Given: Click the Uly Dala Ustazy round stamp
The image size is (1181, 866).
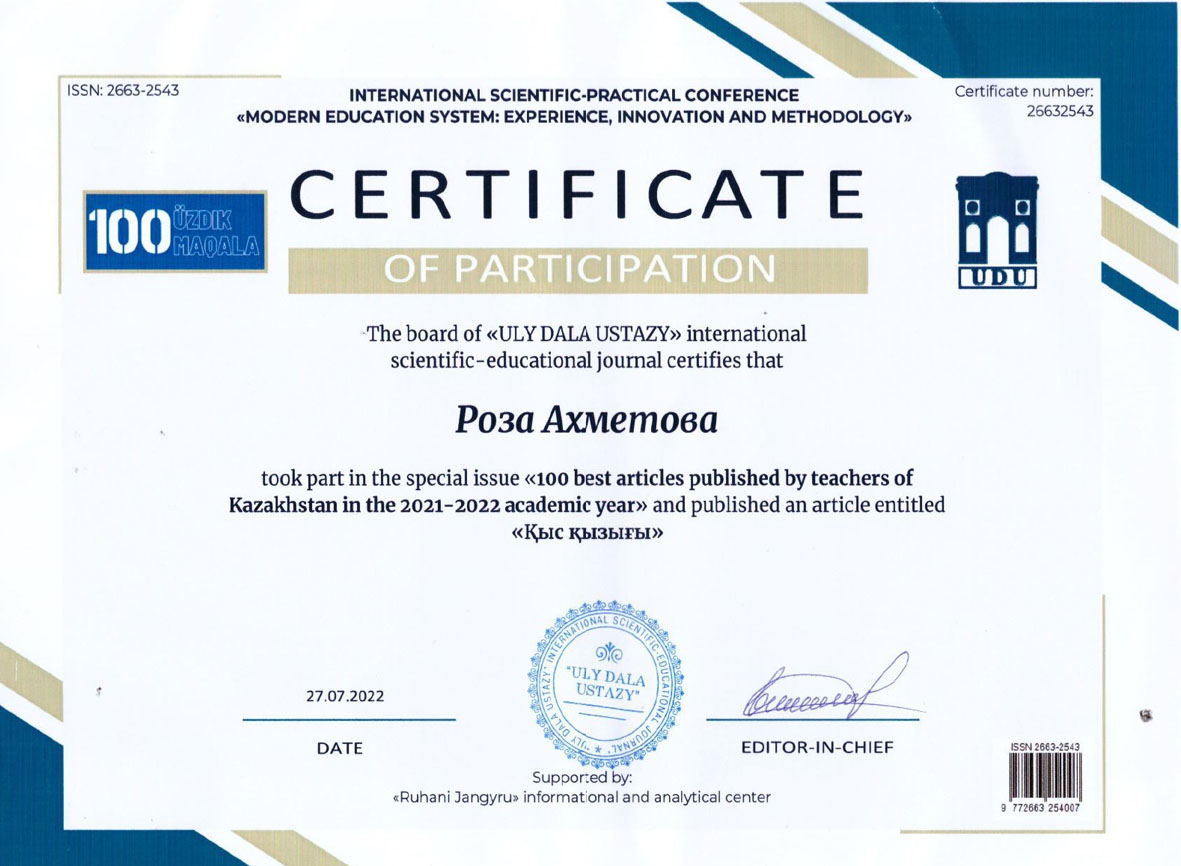Looking at the screenshot, I should [605, 684].
